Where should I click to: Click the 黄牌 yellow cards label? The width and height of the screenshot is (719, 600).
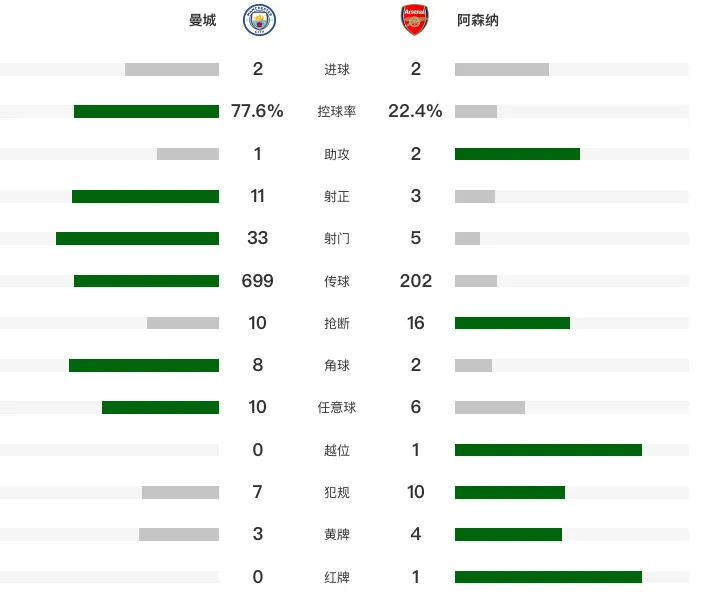[x=337, y=534]
